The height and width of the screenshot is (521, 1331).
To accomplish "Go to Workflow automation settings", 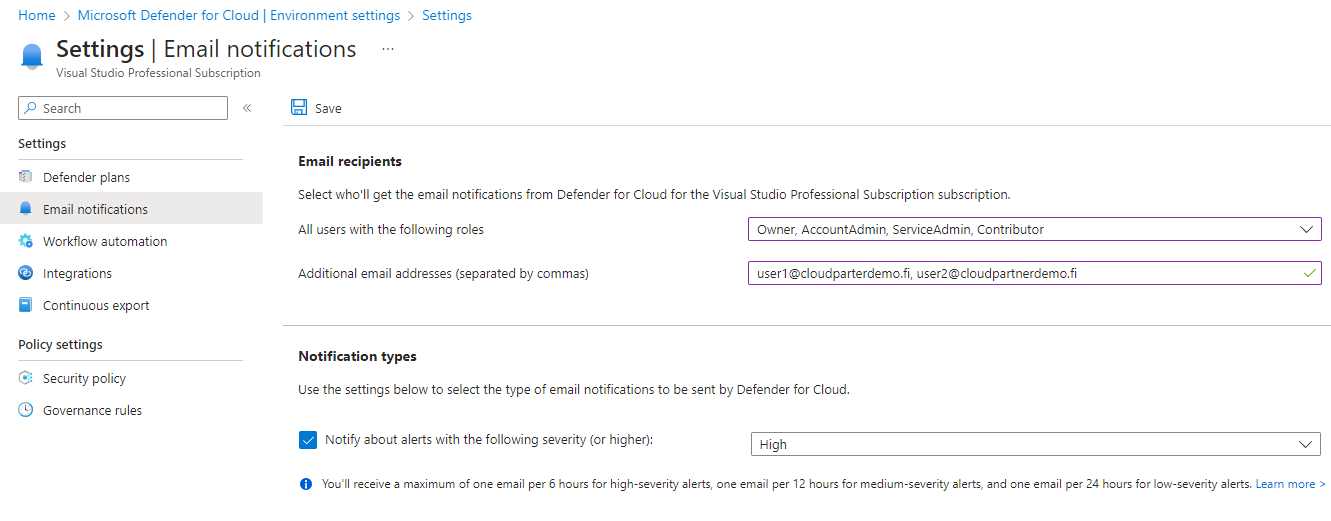I will (x=105, y=241).
